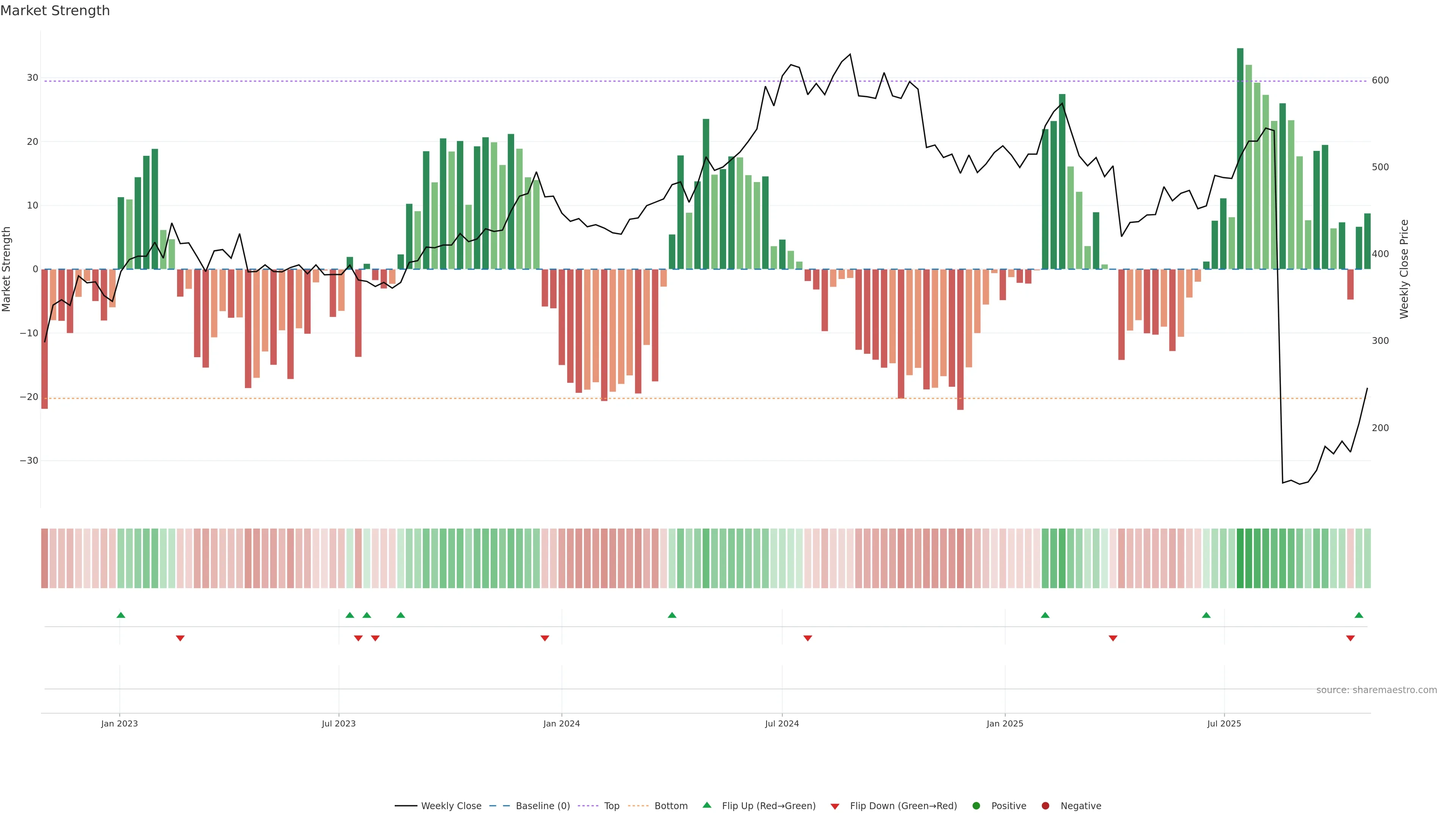Click the Jan 2025 x-axis label
Viewport: 1456px width, 819px height.
point(1004,723)
